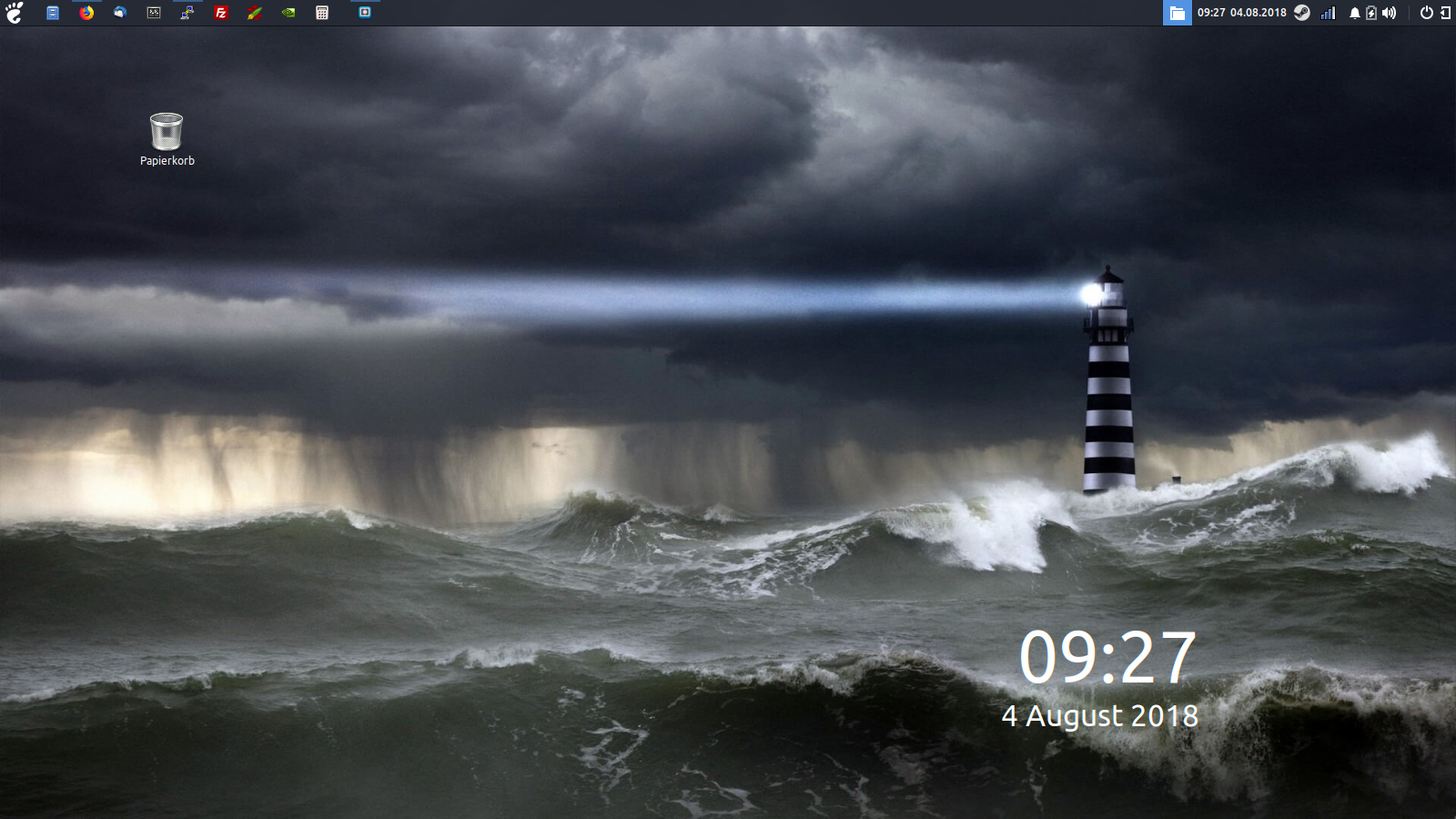
Task: Open the network signal strength indicator
Action: click(x=1329, y=13)
